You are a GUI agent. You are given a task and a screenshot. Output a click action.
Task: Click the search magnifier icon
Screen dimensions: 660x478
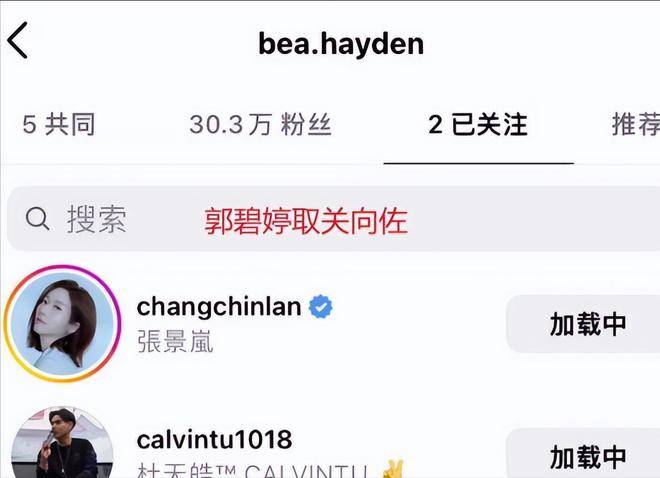37,219
